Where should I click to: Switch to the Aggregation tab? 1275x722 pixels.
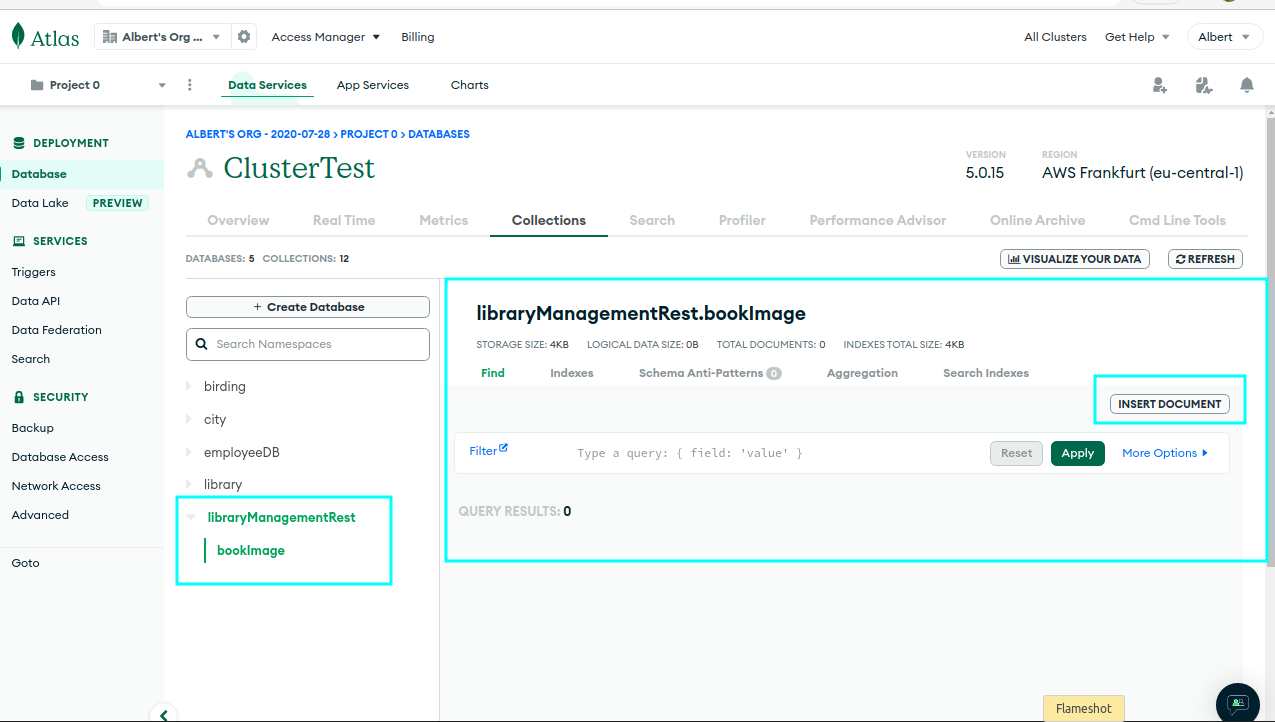tap(862, 373)
